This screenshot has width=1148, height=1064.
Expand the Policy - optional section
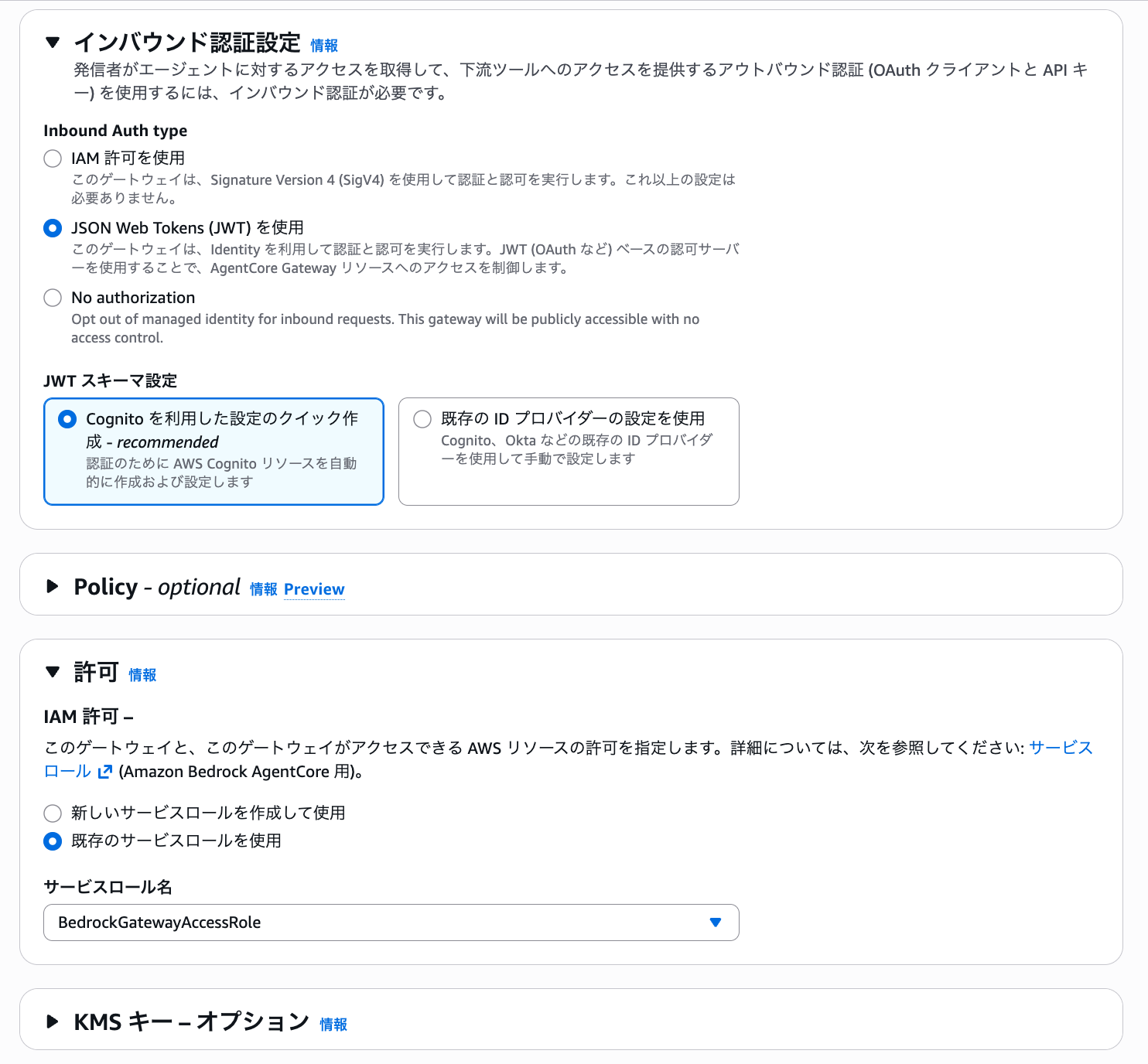[x=53, y=586]
